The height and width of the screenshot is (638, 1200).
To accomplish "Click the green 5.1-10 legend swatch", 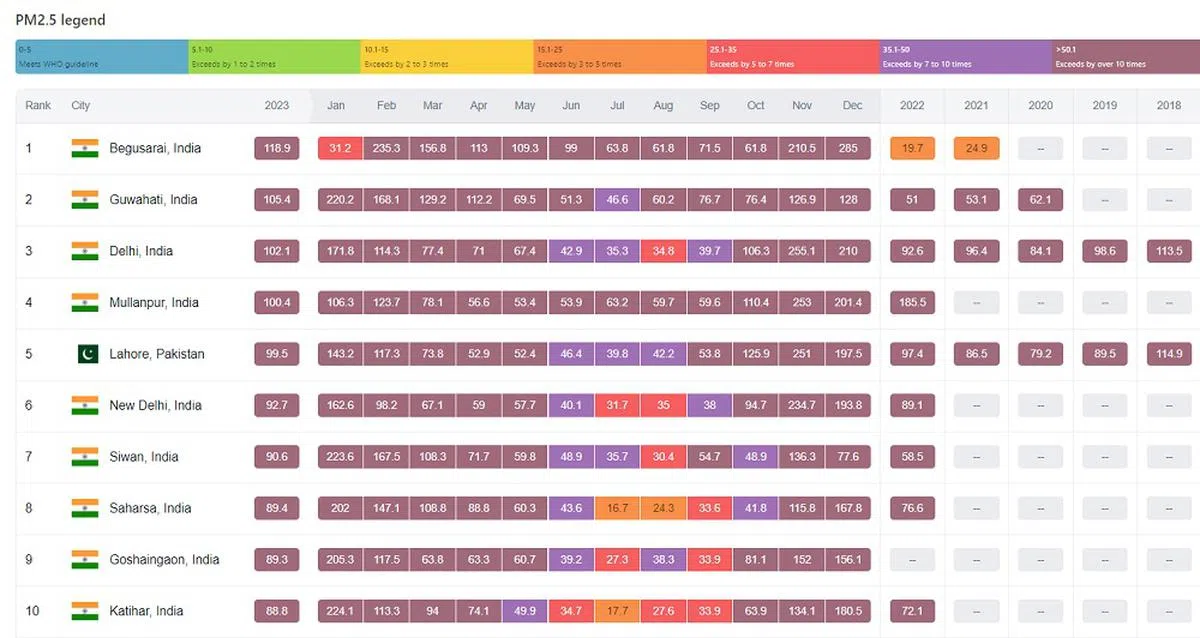I will point(274,57).
